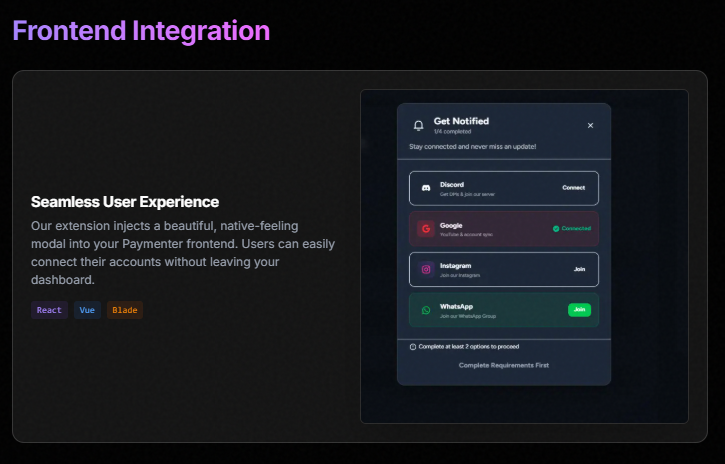
Task: Click the Frontend Integration heading
Action: click(x=141, y=31)
